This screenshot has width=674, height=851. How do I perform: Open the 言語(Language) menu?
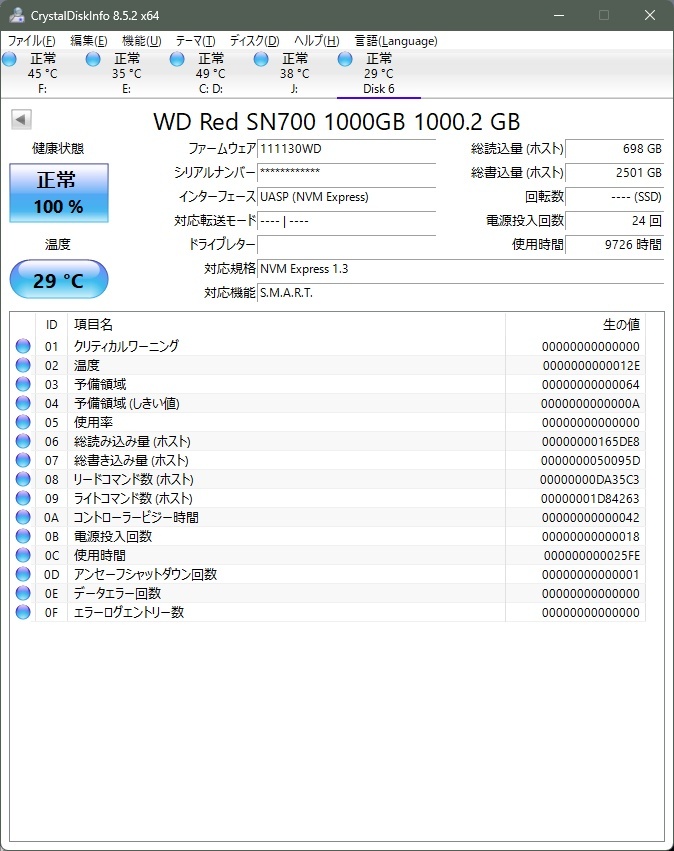coord(396,41)
